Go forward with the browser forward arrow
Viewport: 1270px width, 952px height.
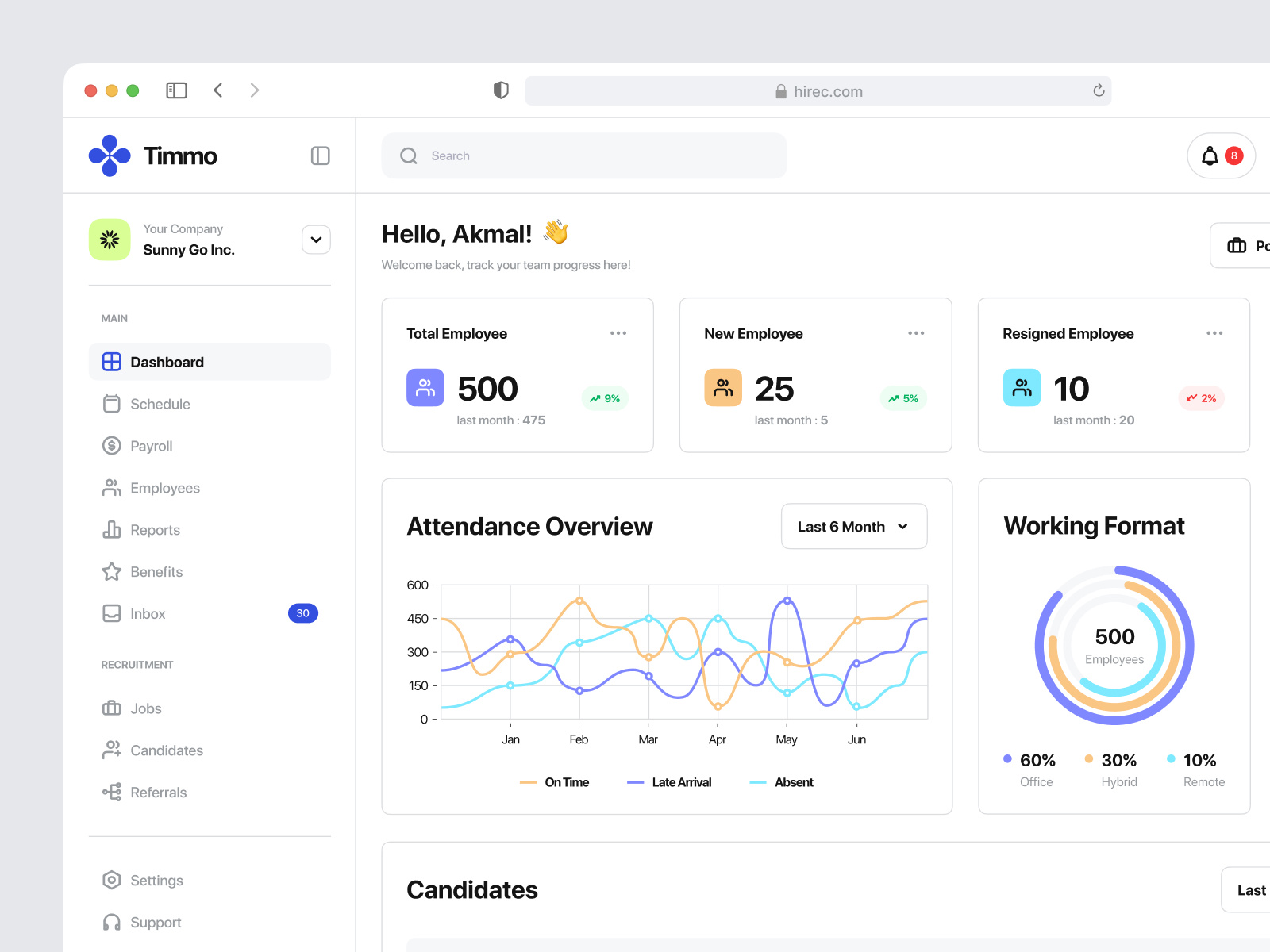pos(255,90)
